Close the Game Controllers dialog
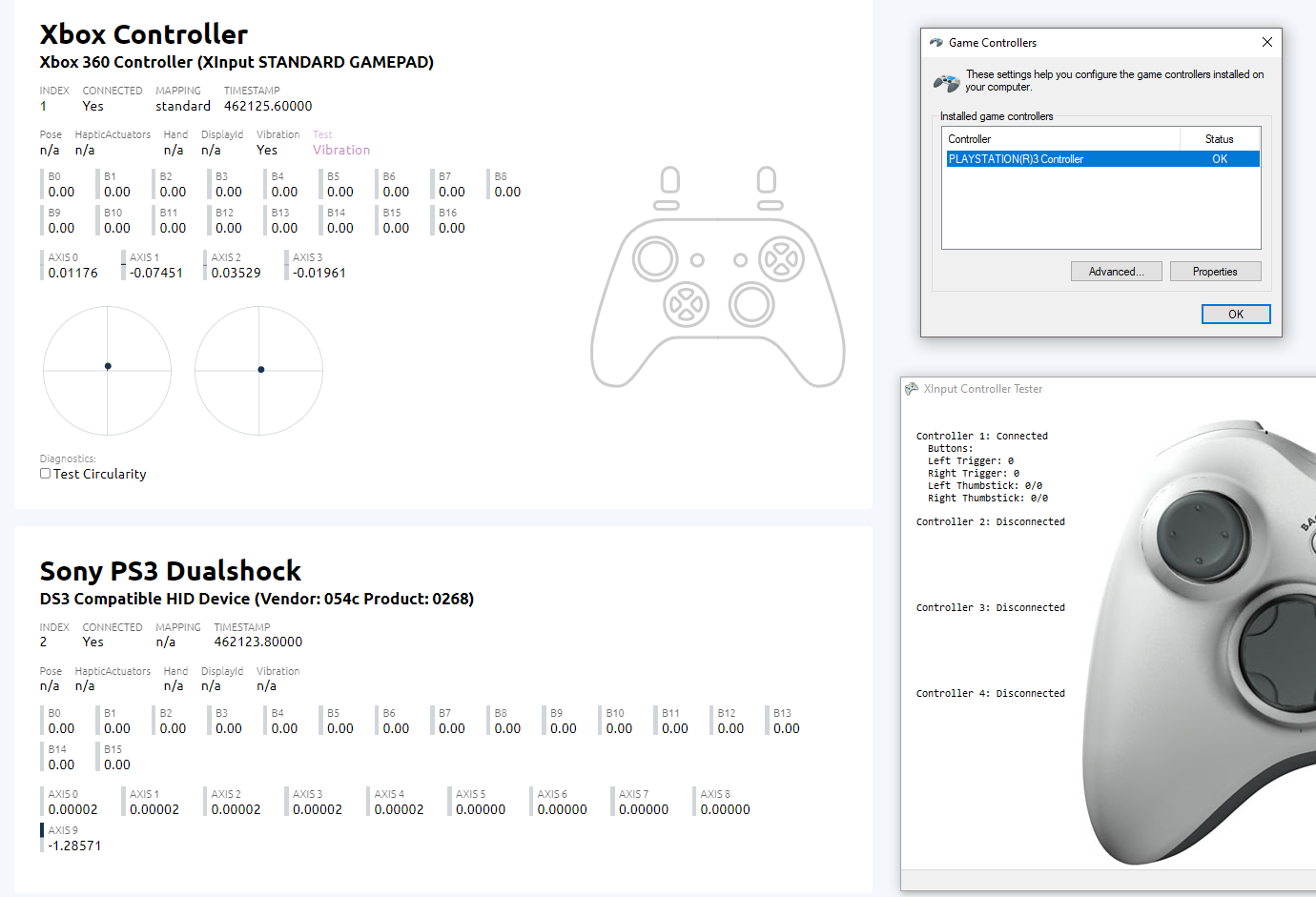The width and height of the screenshot is (1316, 897). click(1267, 42)
